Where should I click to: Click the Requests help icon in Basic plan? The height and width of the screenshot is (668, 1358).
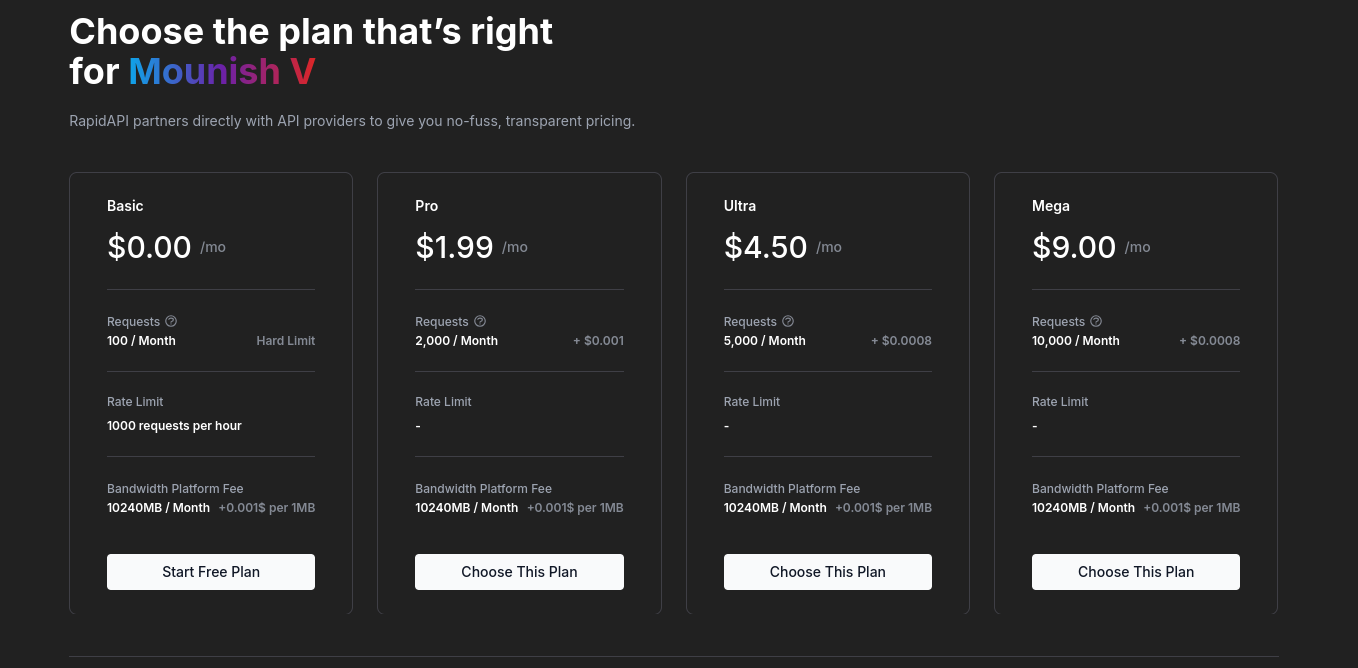(171, 322)
